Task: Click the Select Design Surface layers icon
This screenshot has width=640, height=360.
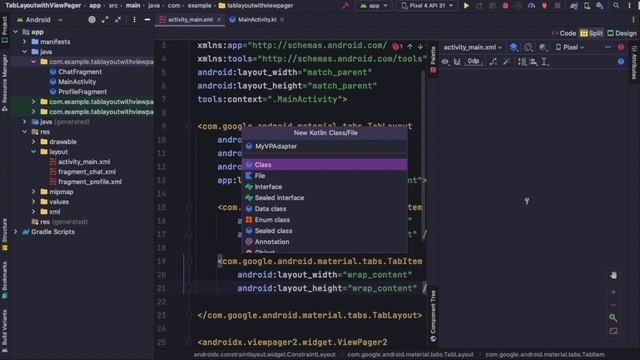Action: 513,47
